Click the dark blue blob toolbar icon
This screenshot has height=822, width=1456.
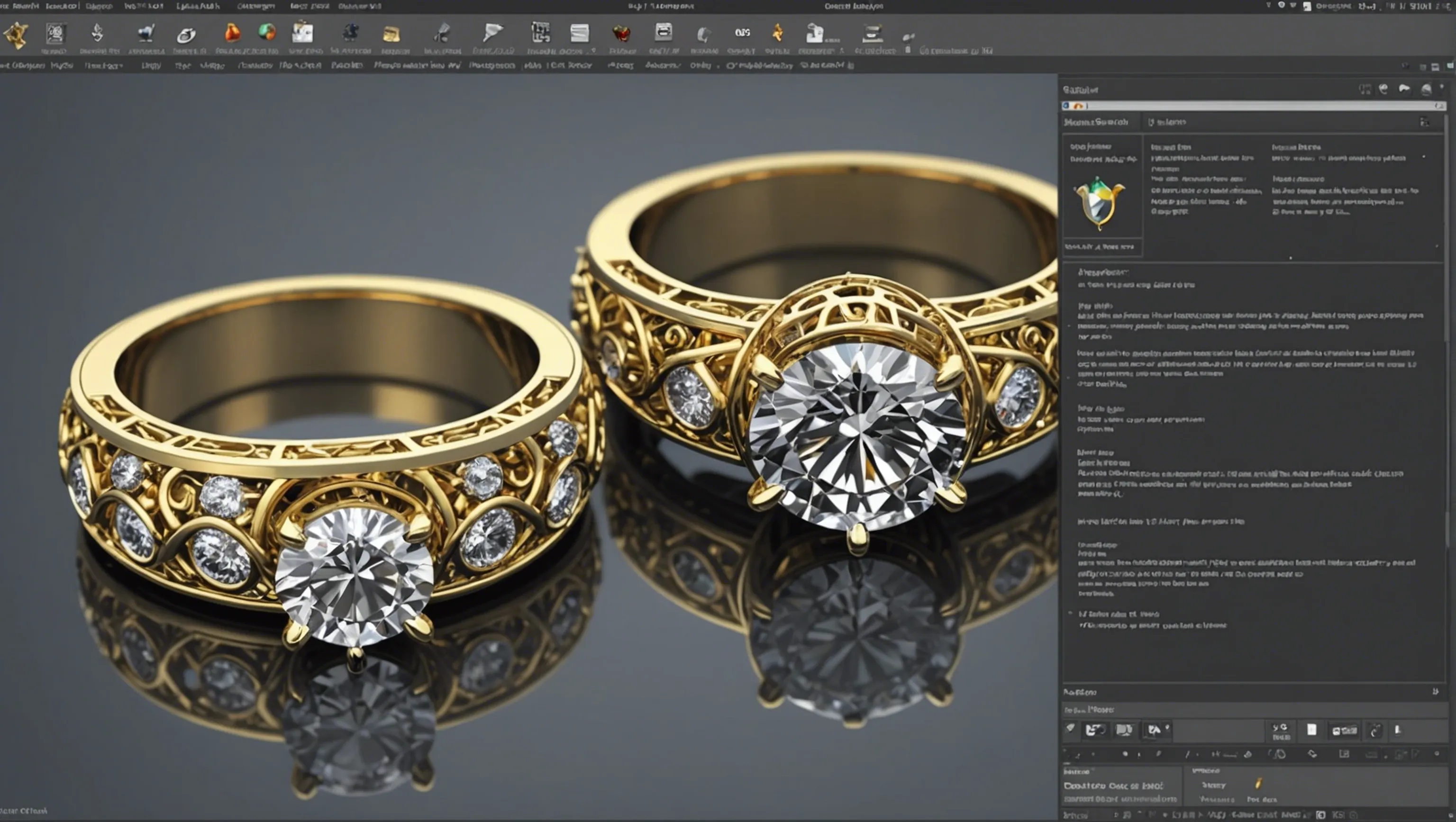(x=350, y=32)
